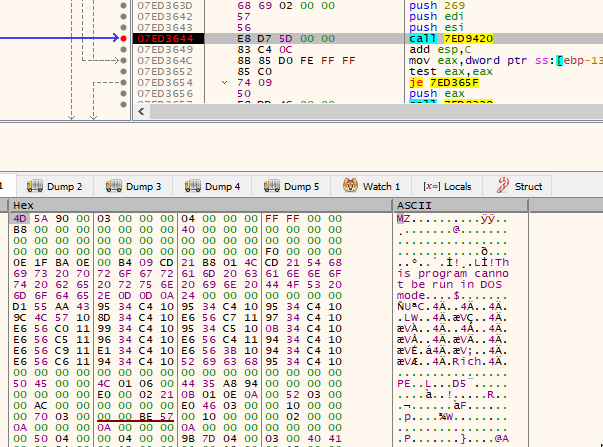Viewport: 603px width, 447px height.
Task: Select the 'test eax,eax' instruction
Action: pos(451,72)
